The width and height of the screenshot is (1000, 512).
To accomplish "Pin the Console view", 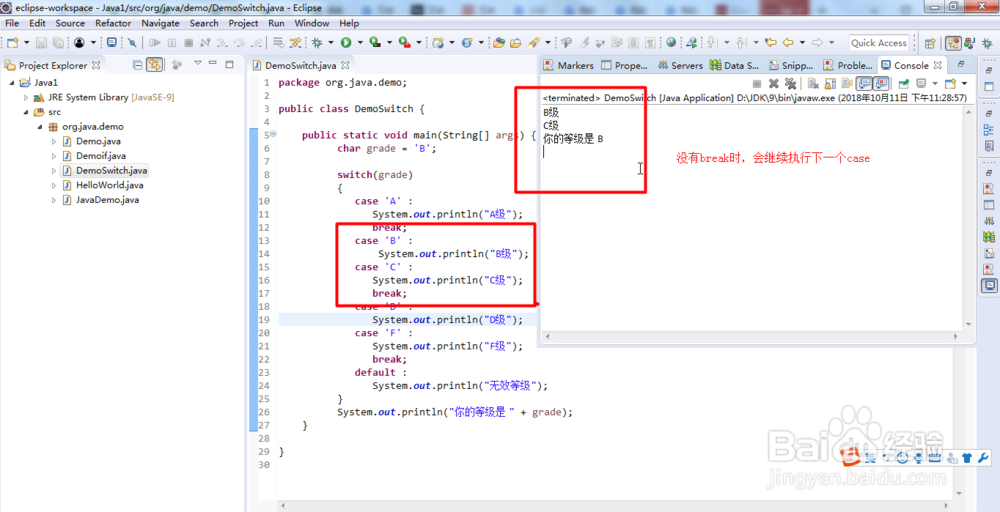I will pos(904,84).
